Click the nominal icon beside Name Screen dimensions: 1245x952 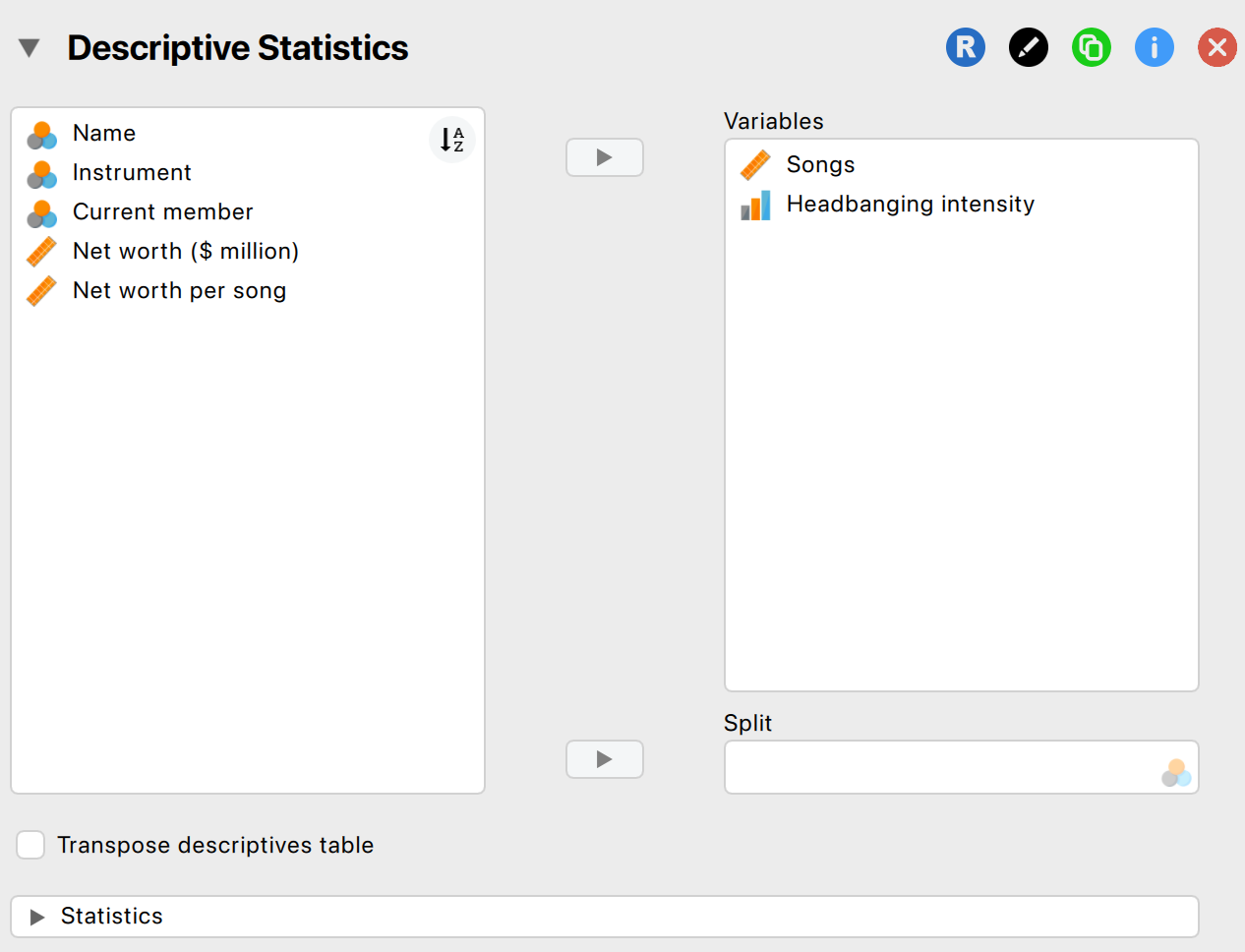[41, 134]
